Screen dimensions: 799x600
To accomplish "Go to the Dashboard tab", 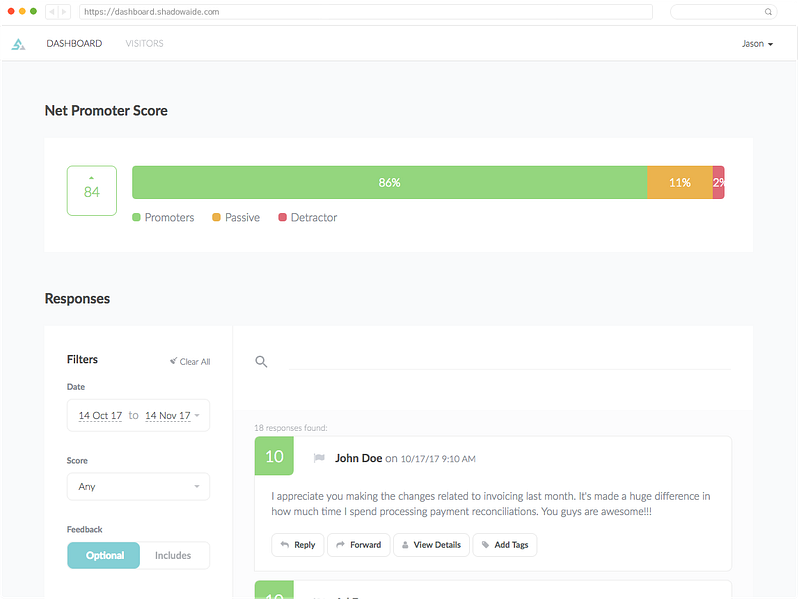I will (x=74, y=43).
